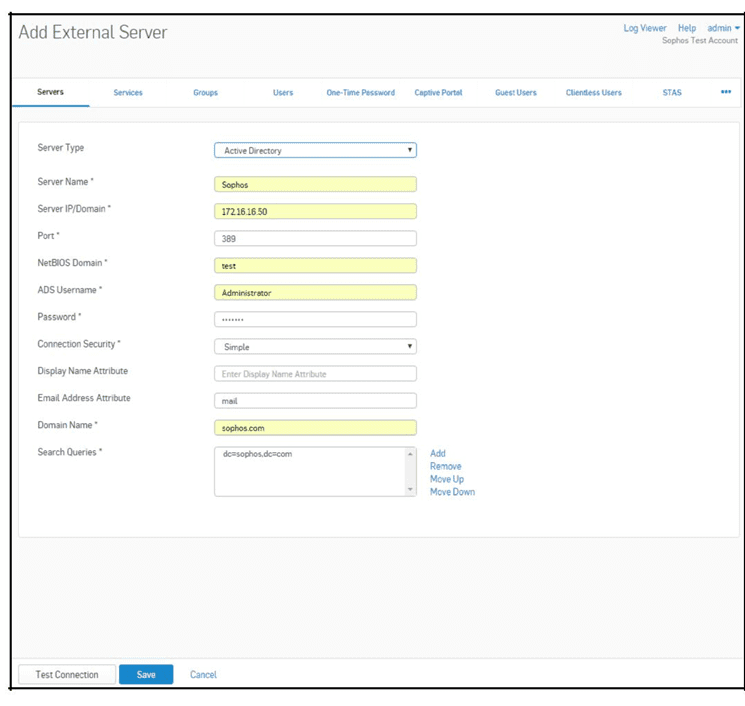This screenshot has height=706, width=745.
Task: Open the STAS tab
Action: point(672,92)
